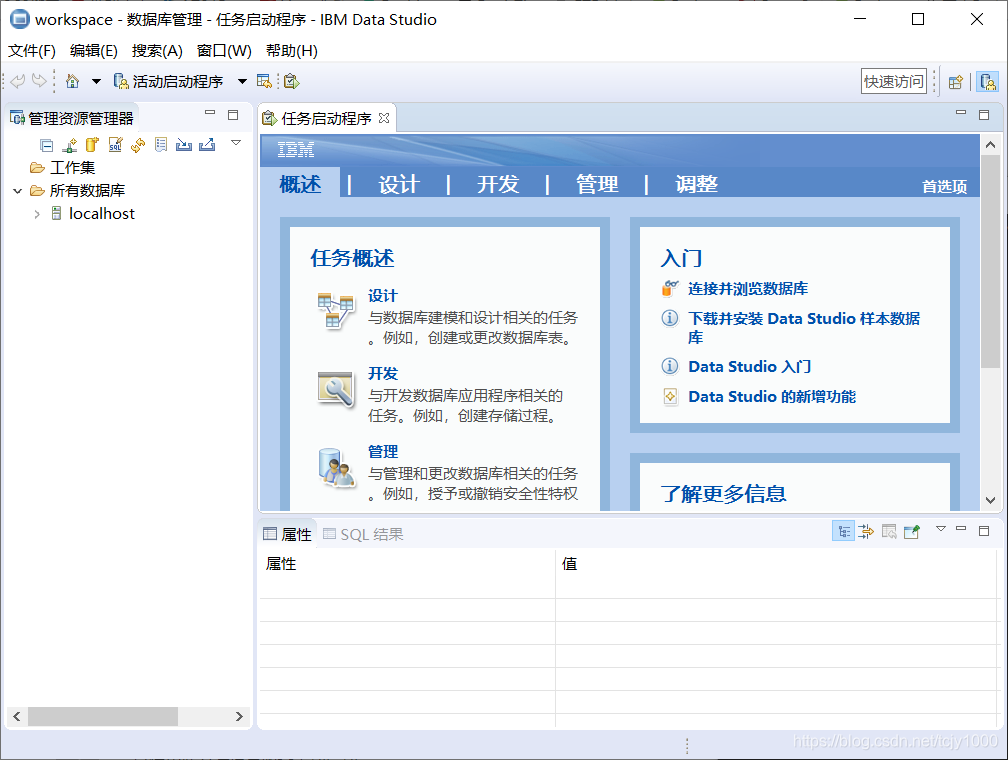Collapse the 所有数据库 tree node

coord(17,191)
